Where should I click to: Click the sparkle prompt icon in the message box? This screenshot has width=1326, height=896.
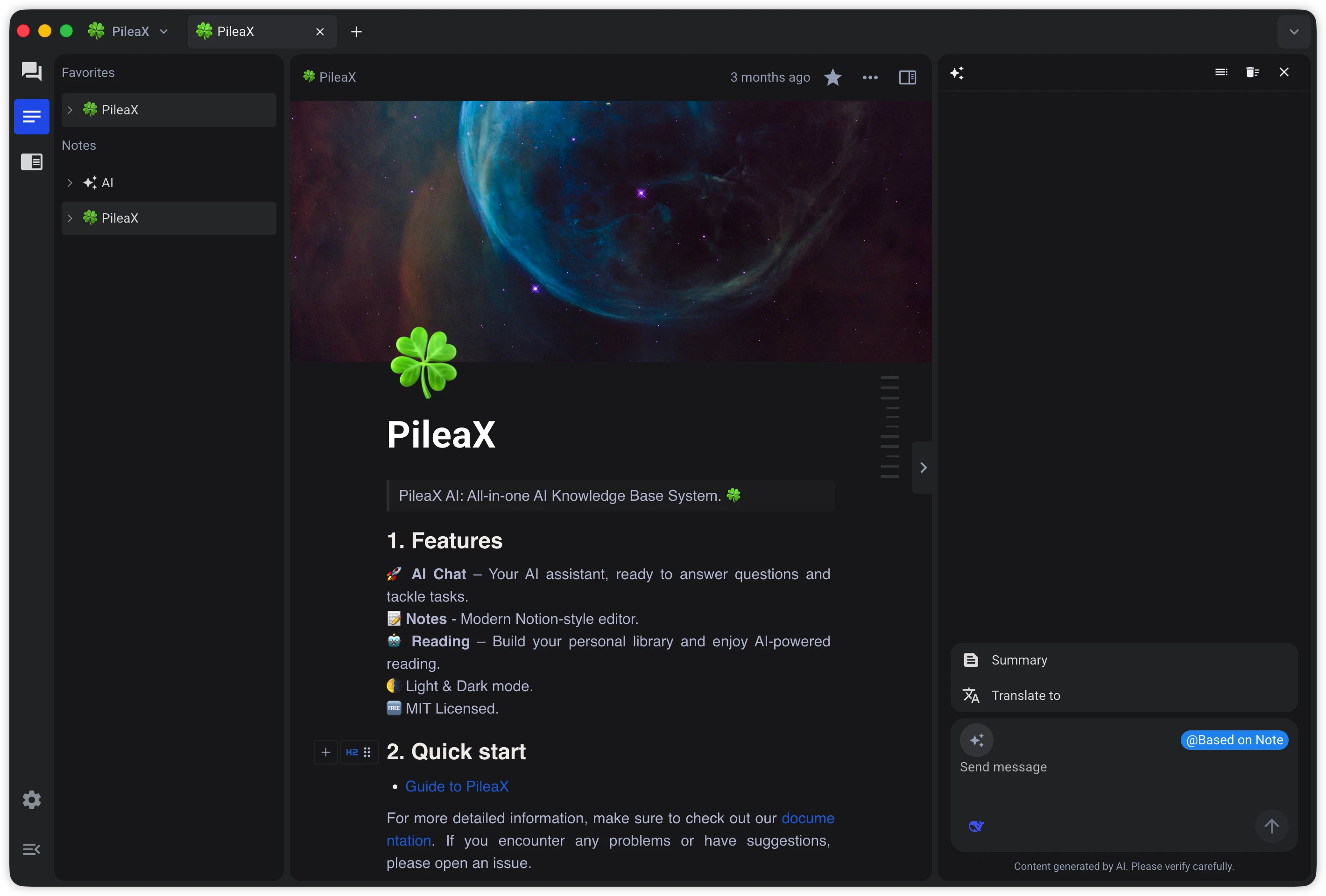(x=976, y=740)
